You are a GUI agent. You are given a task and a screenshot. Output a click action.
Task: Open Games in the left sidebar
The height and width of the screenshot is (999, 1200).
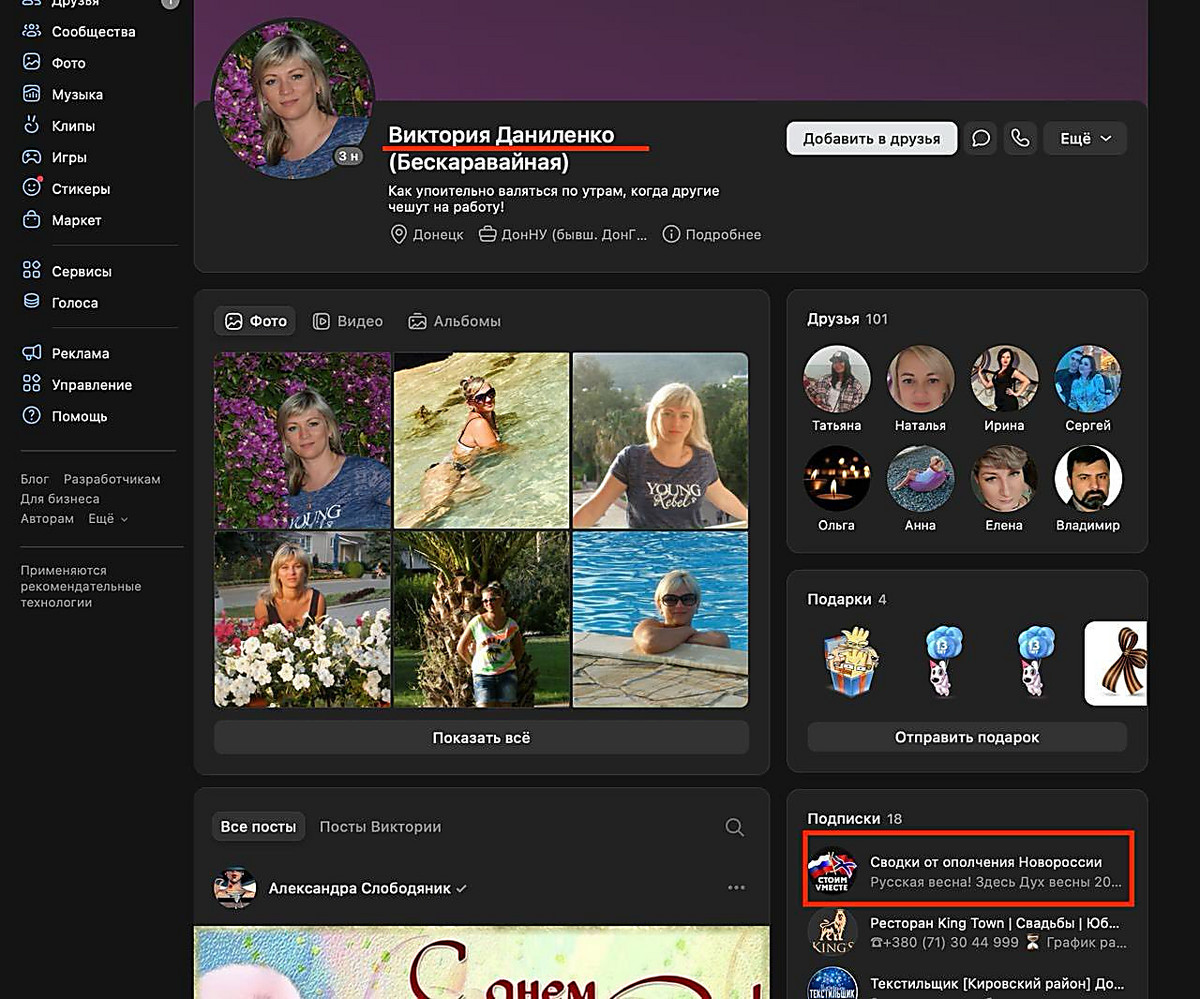coord(69,157)
